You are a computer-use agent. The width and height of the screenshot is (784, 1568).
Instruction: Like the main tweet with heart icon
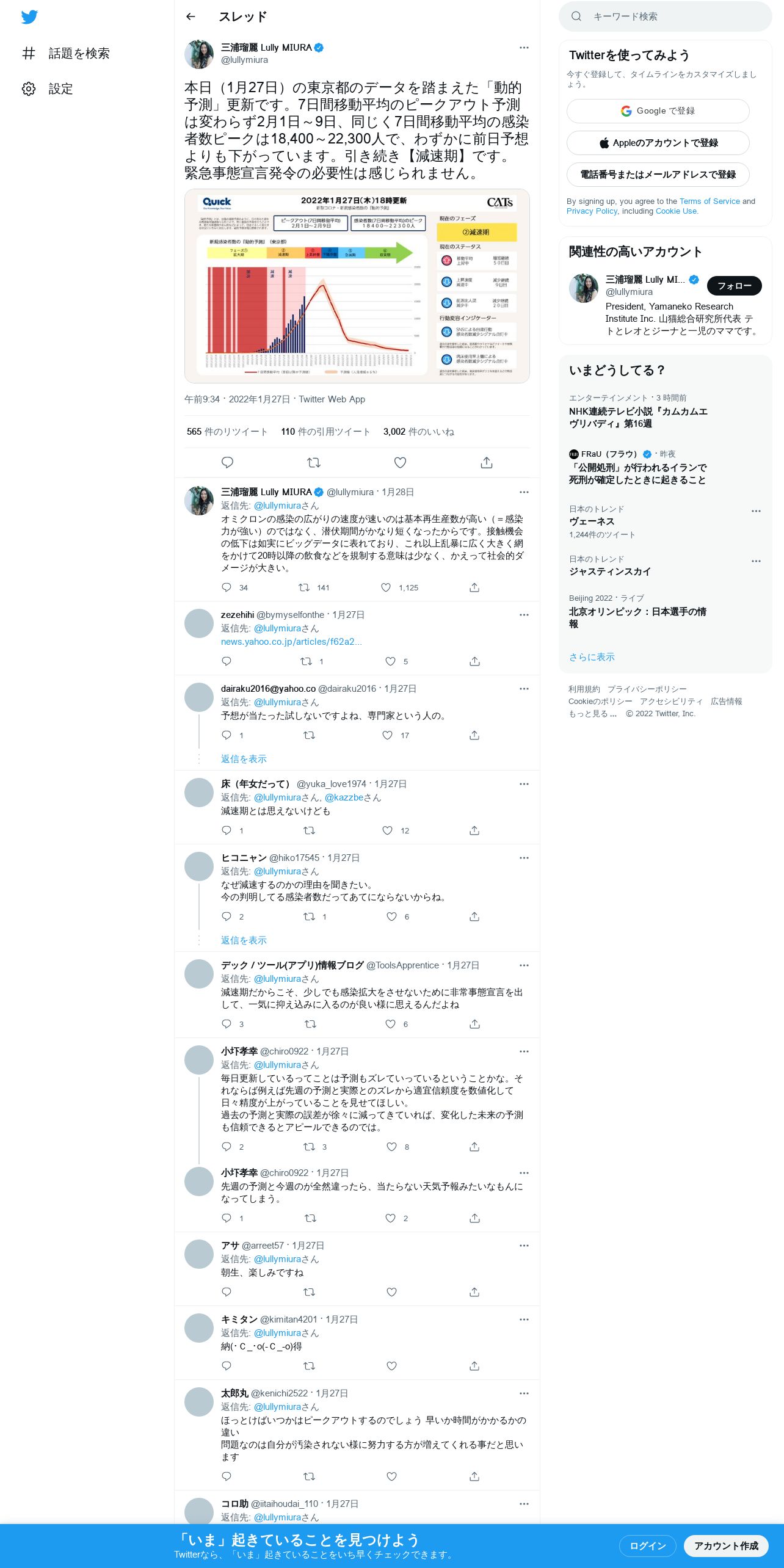click(400, 462)
